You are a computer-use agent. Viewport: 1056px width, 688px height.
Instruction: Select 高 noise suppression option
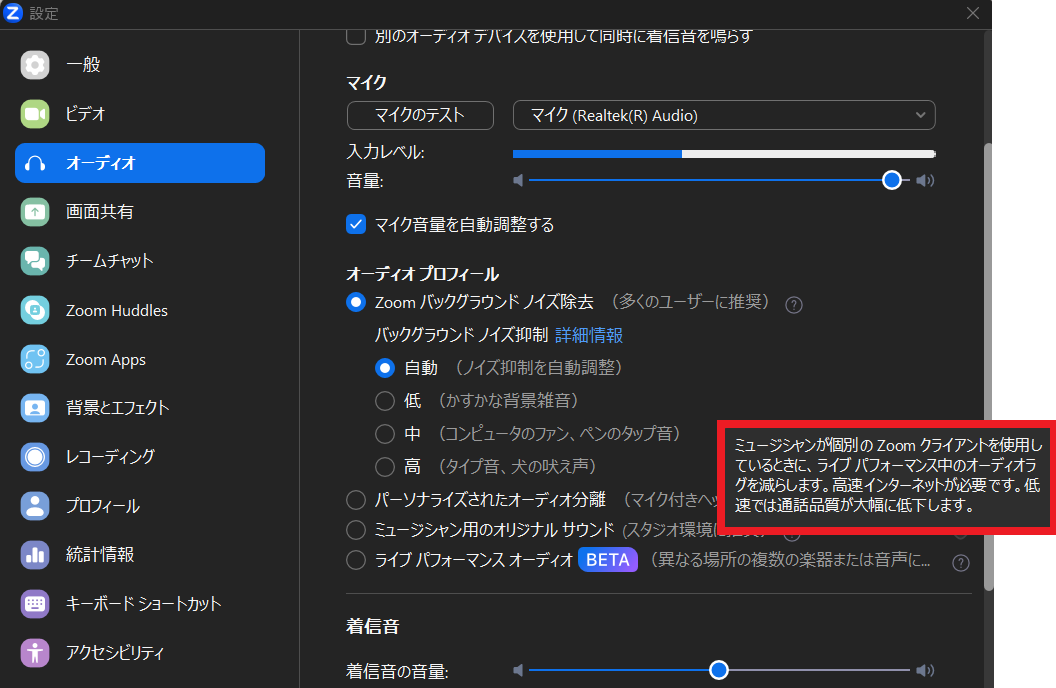click(385, 467)
